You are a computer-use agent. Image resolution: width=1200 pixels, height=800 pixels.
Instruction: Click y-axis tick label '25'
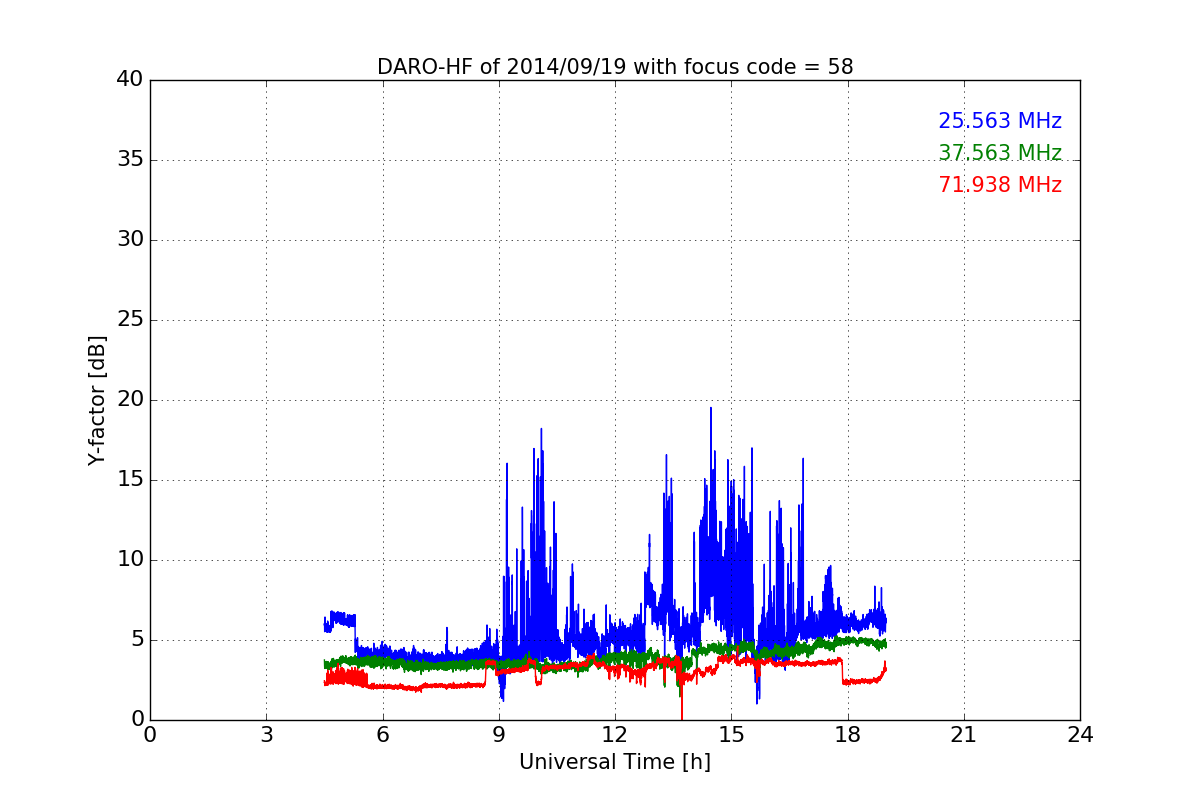point(130,320)
